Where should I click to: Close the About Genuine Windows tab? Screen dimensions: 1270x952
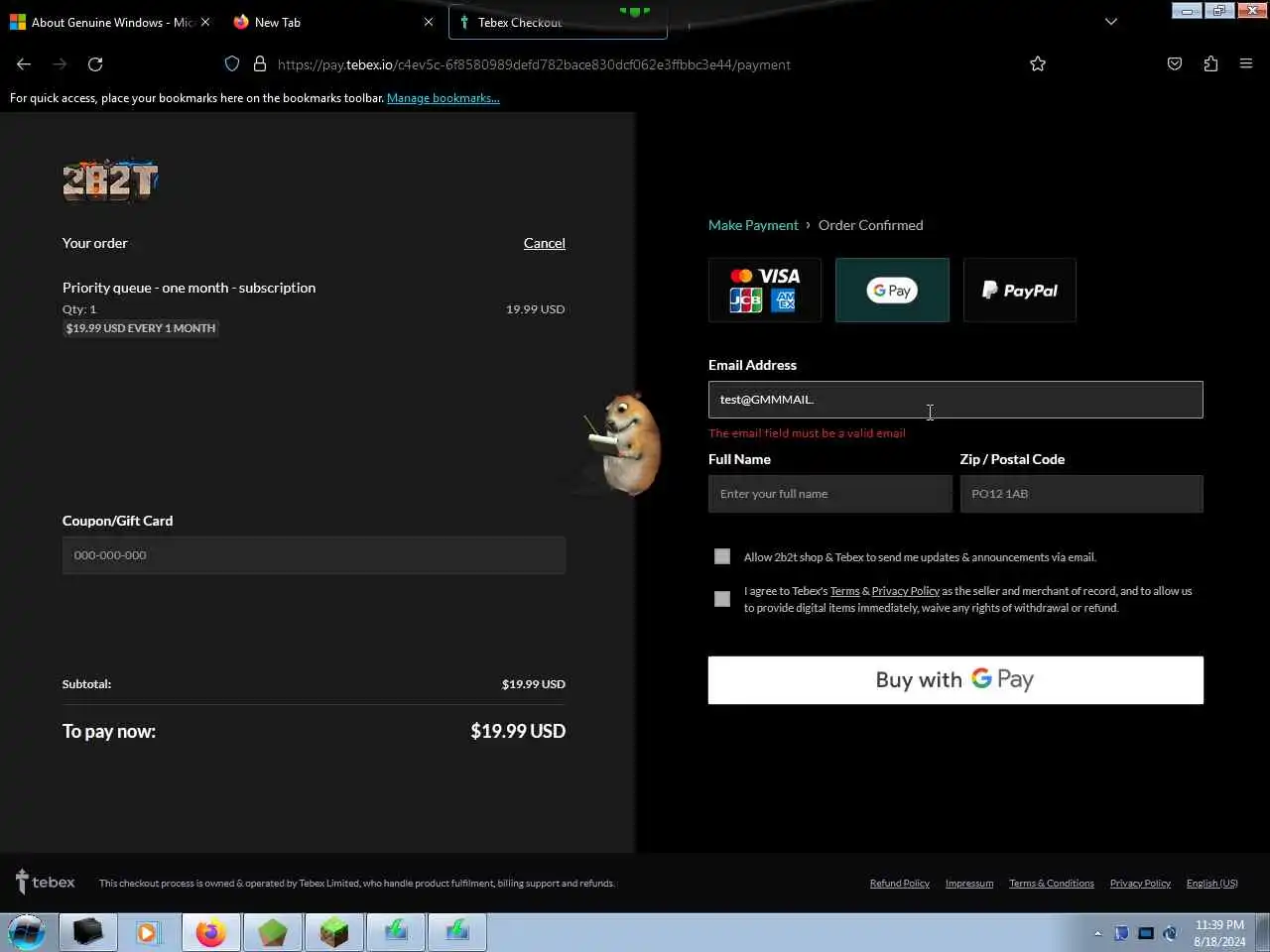coord(205,22)
